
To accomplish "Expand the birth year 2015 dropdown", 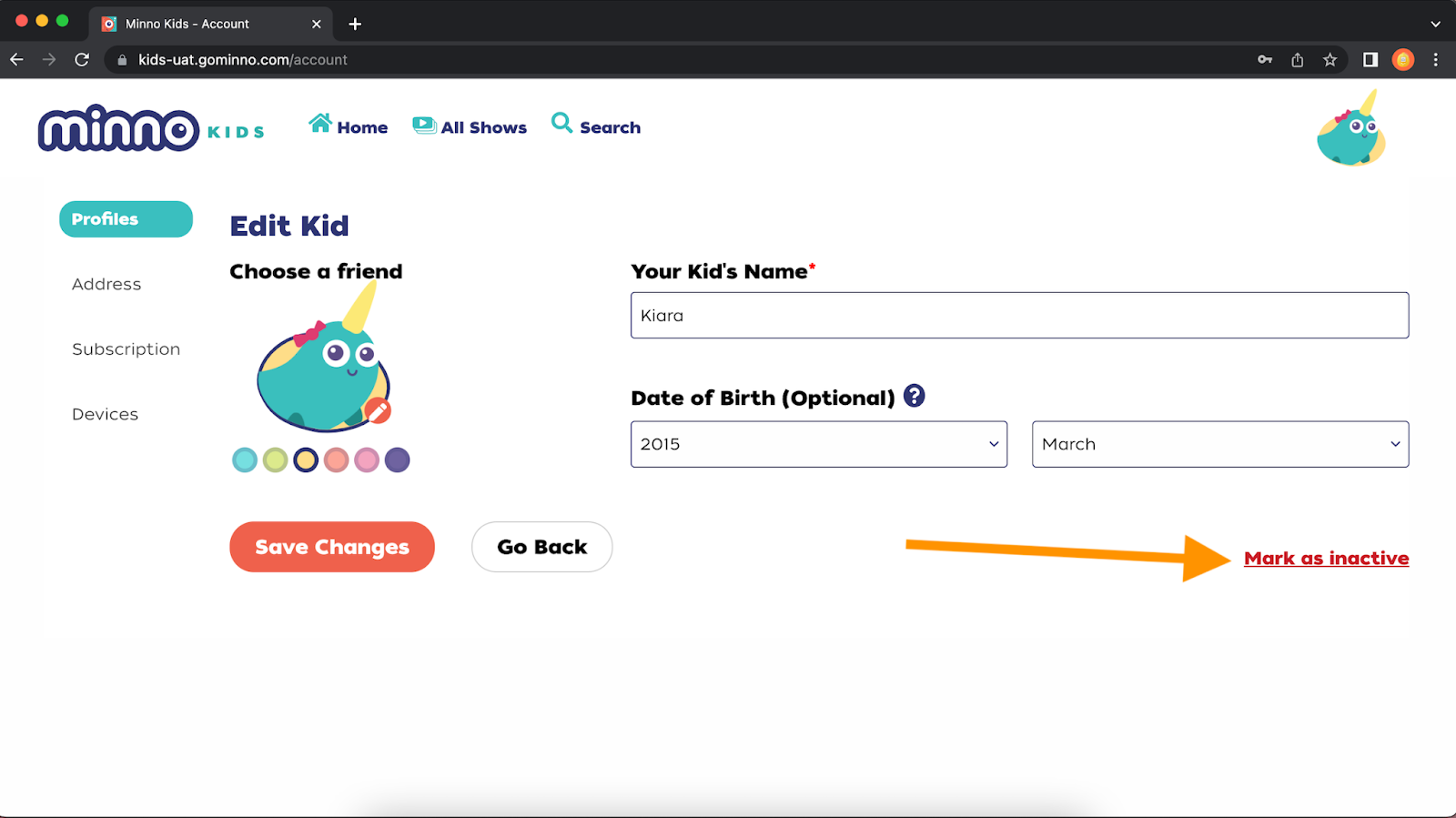I will click(x=818, y=444).
